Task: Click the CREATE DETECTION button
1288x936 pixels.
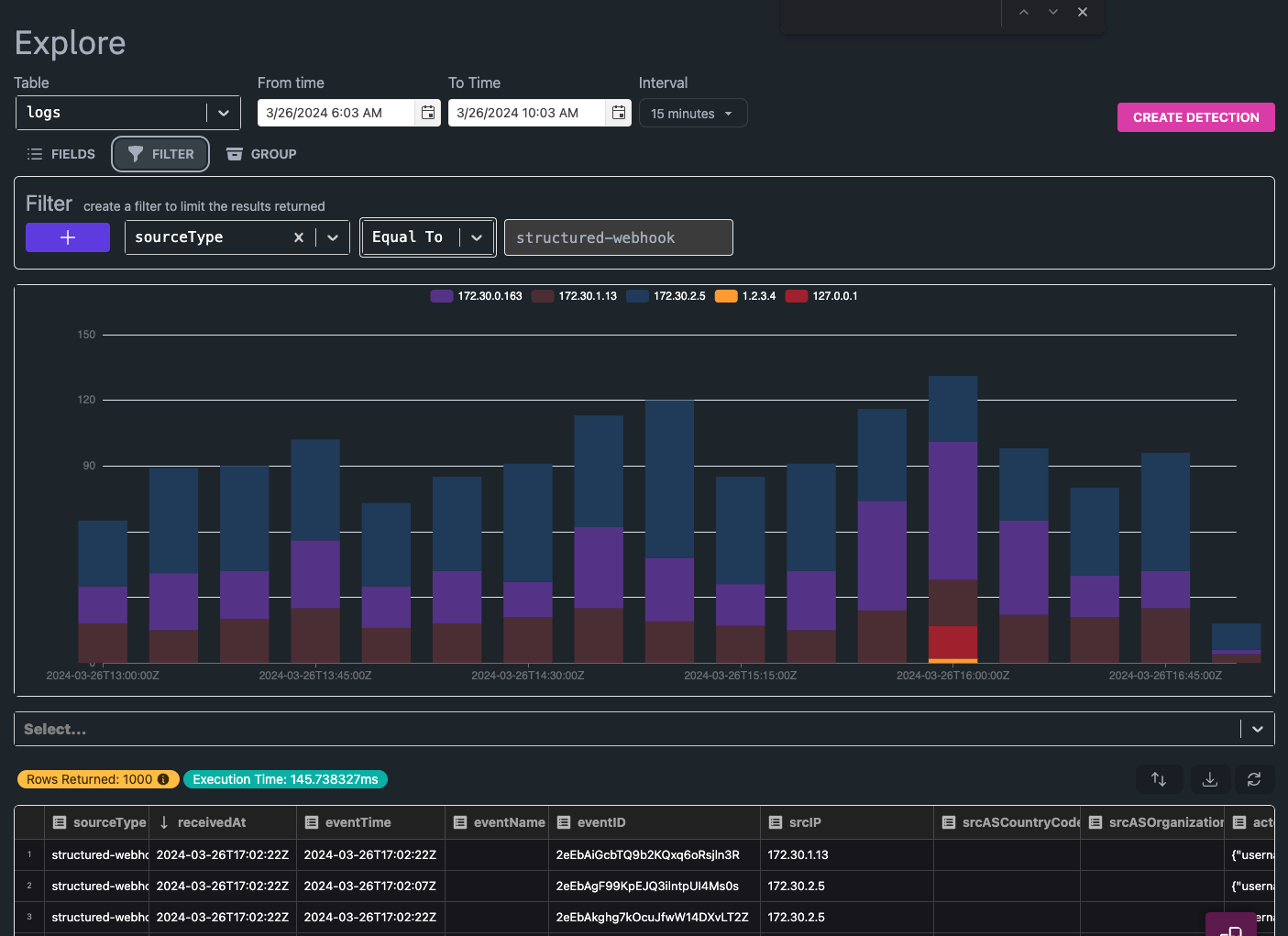Action: (1195, 117)
